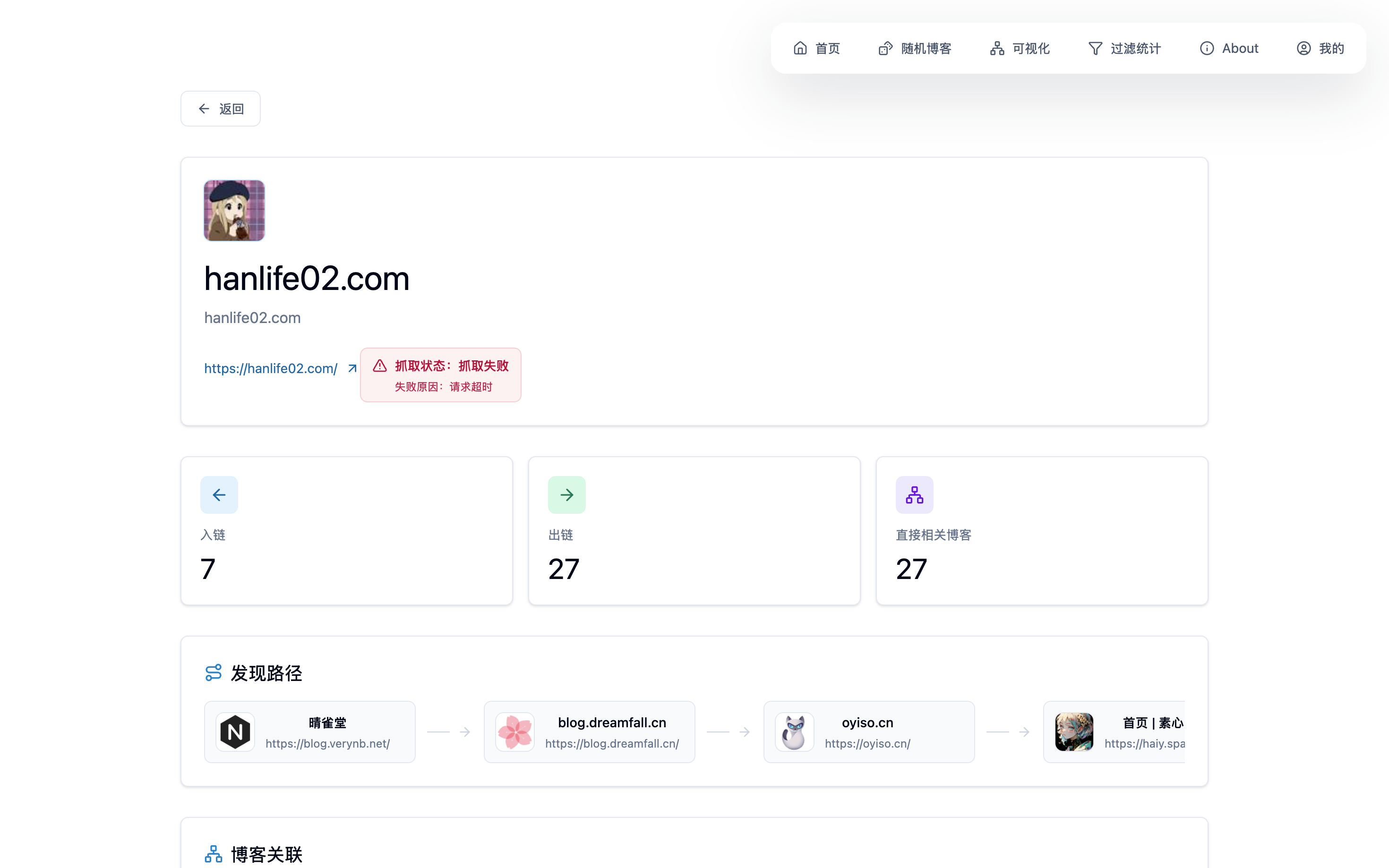1389x868 pixels.
Task: Click the 出链 count value
Action: 563,569
